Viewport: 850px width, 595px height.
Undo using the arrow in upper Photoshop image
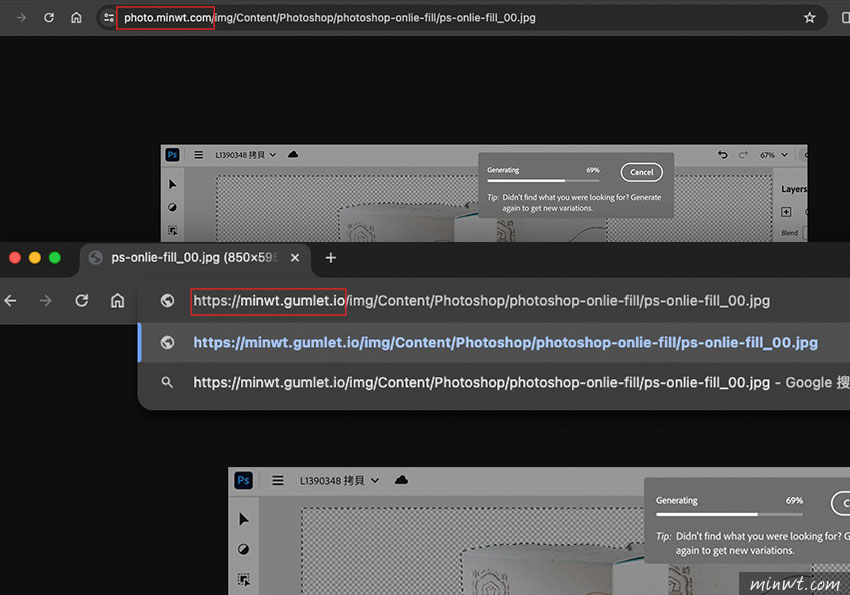point(723,155)
